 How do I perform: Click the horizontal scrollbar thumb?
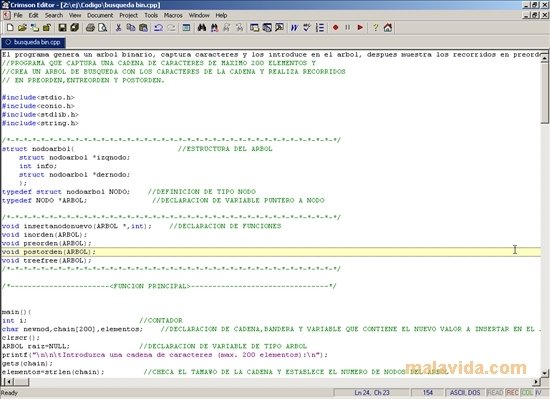point(21,381)
